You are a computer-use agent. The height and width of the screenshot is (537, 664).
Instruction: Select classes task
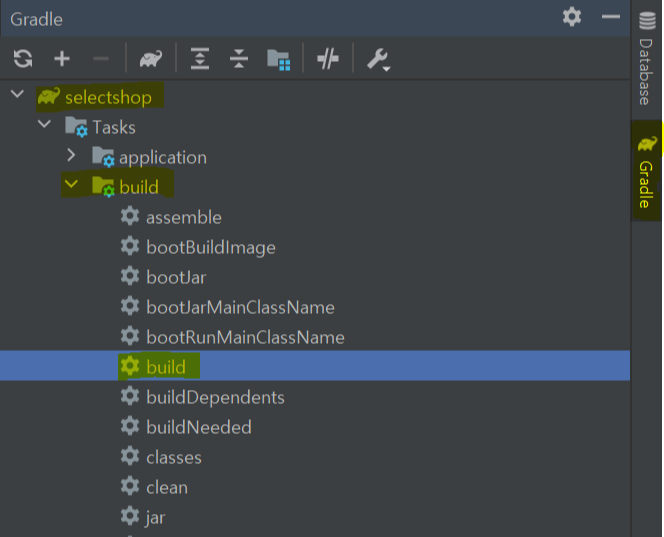(315, 457)
